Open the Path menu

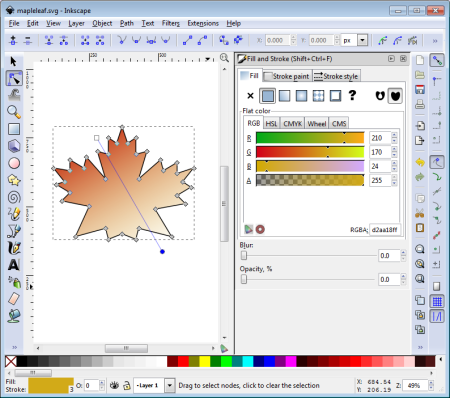click(x=127, y=23)
